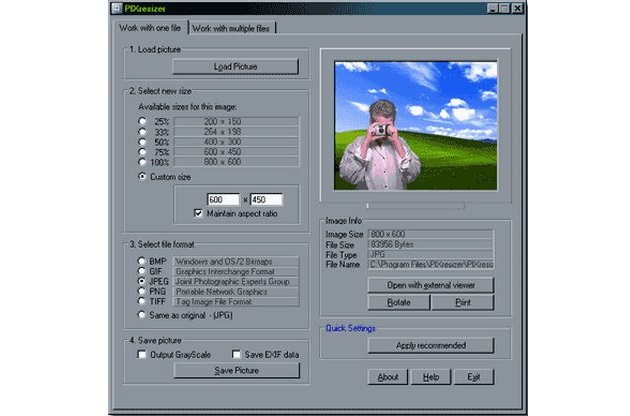This screenshot has width=630, height=416.
Task: Click the Save Picture button
Action: (237, 371)
